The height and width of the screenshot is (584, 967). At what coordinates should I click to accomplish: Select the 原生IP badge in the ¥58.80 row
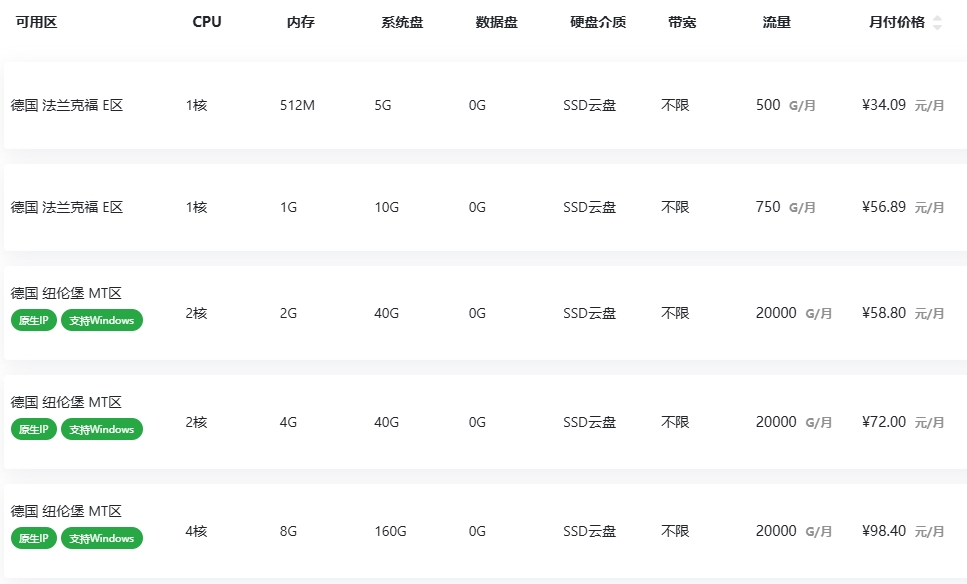coord(33,321)
